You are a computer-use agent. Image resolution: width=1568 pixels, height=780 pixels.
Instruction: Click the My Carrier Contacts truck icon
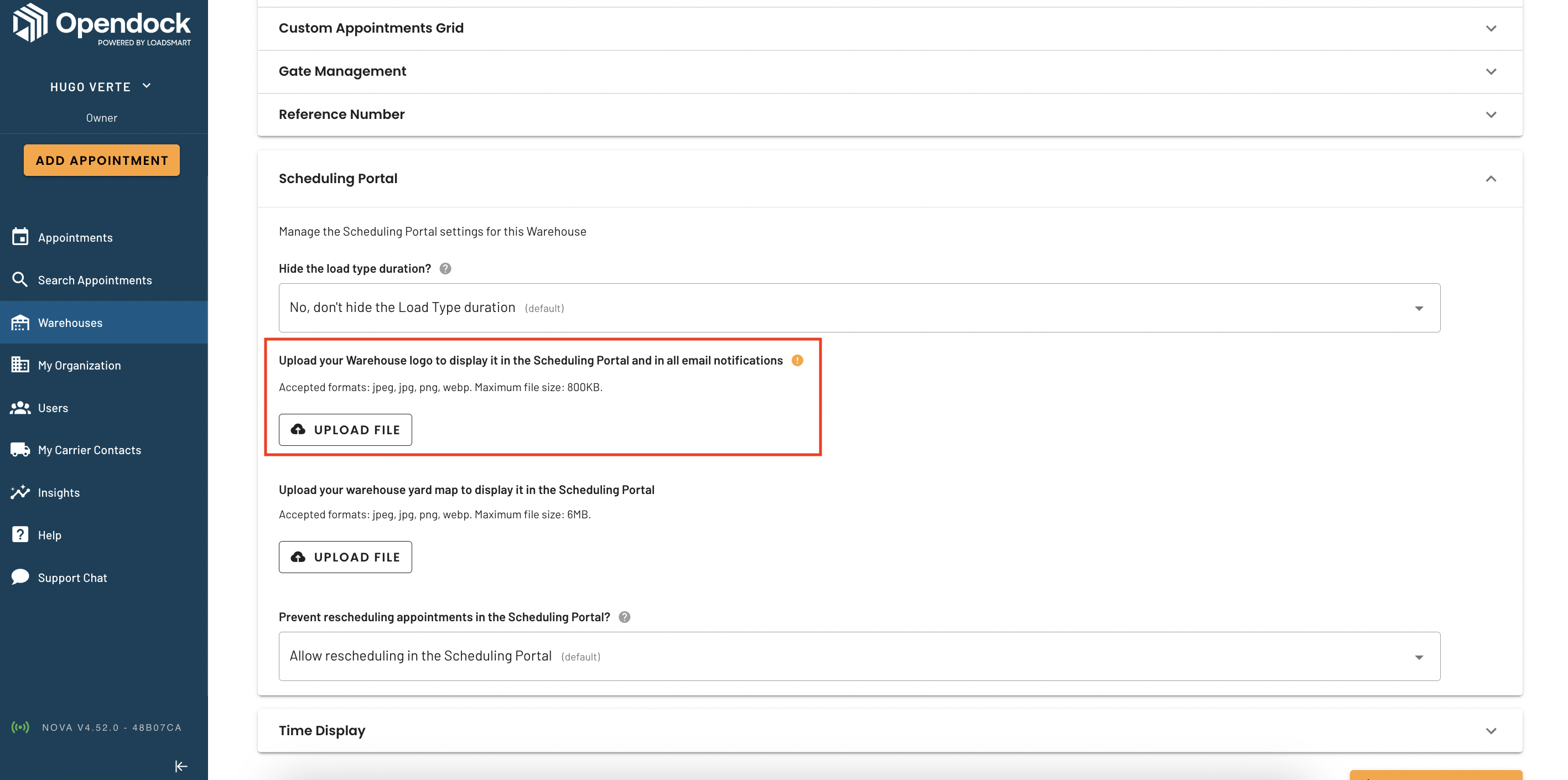coord(20,450)
